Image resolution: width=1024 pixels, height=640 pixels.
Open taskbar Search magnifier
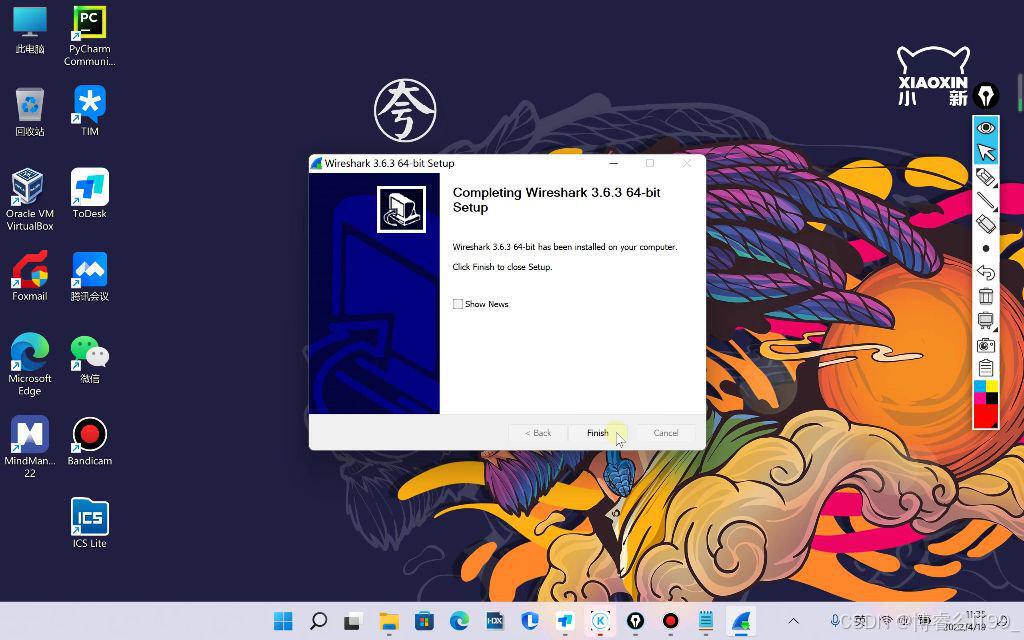318,621
